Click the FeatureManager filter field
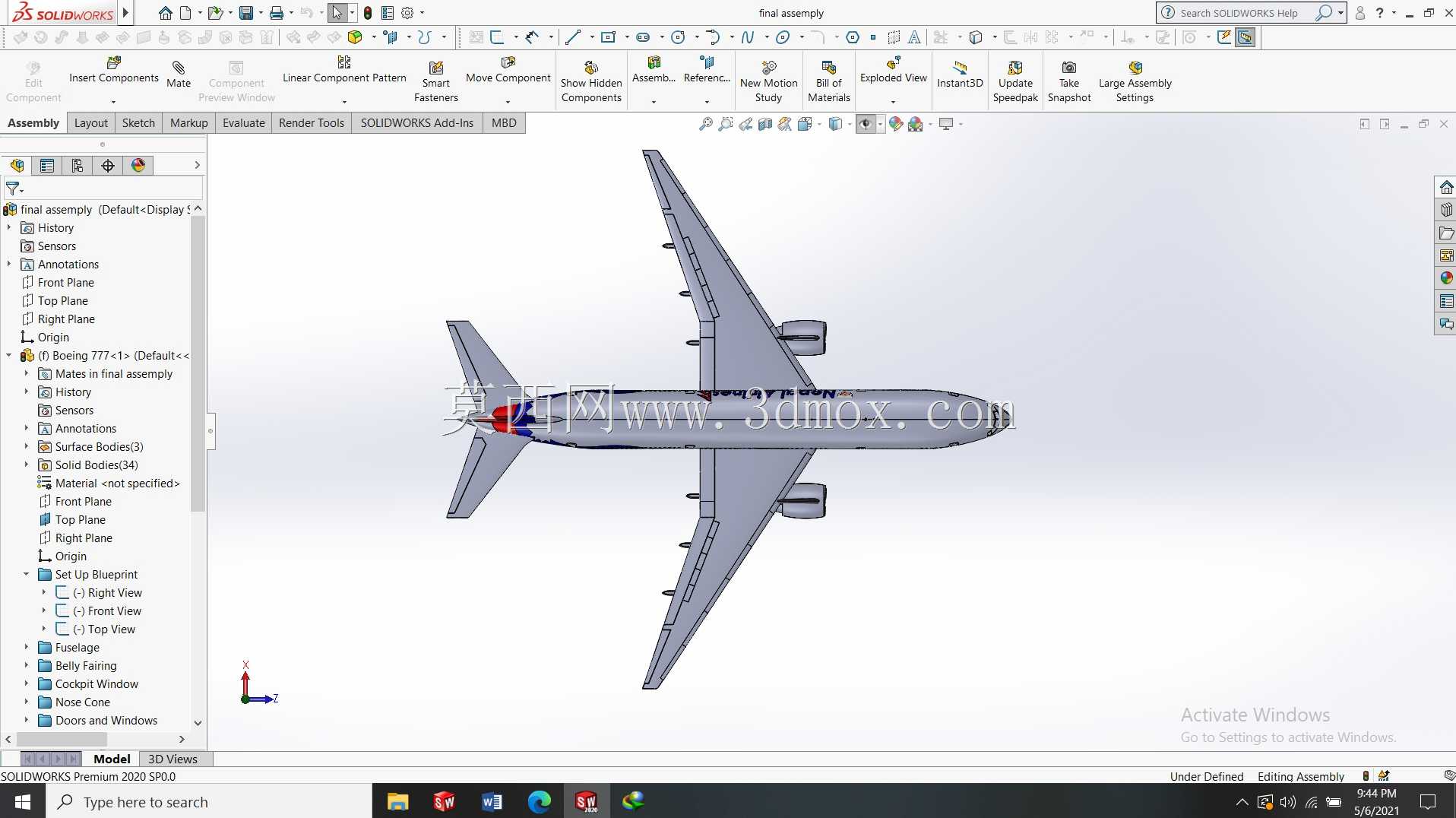Image resolution: width=1456 pixels, height=818 pixels. 103,188
